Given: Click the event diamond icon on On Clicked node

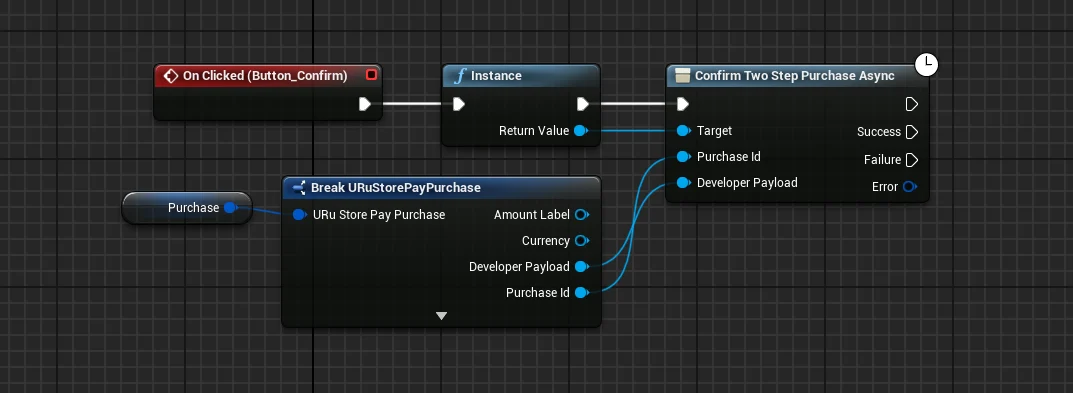Looking at the screenshot, I should pos(171,76).
